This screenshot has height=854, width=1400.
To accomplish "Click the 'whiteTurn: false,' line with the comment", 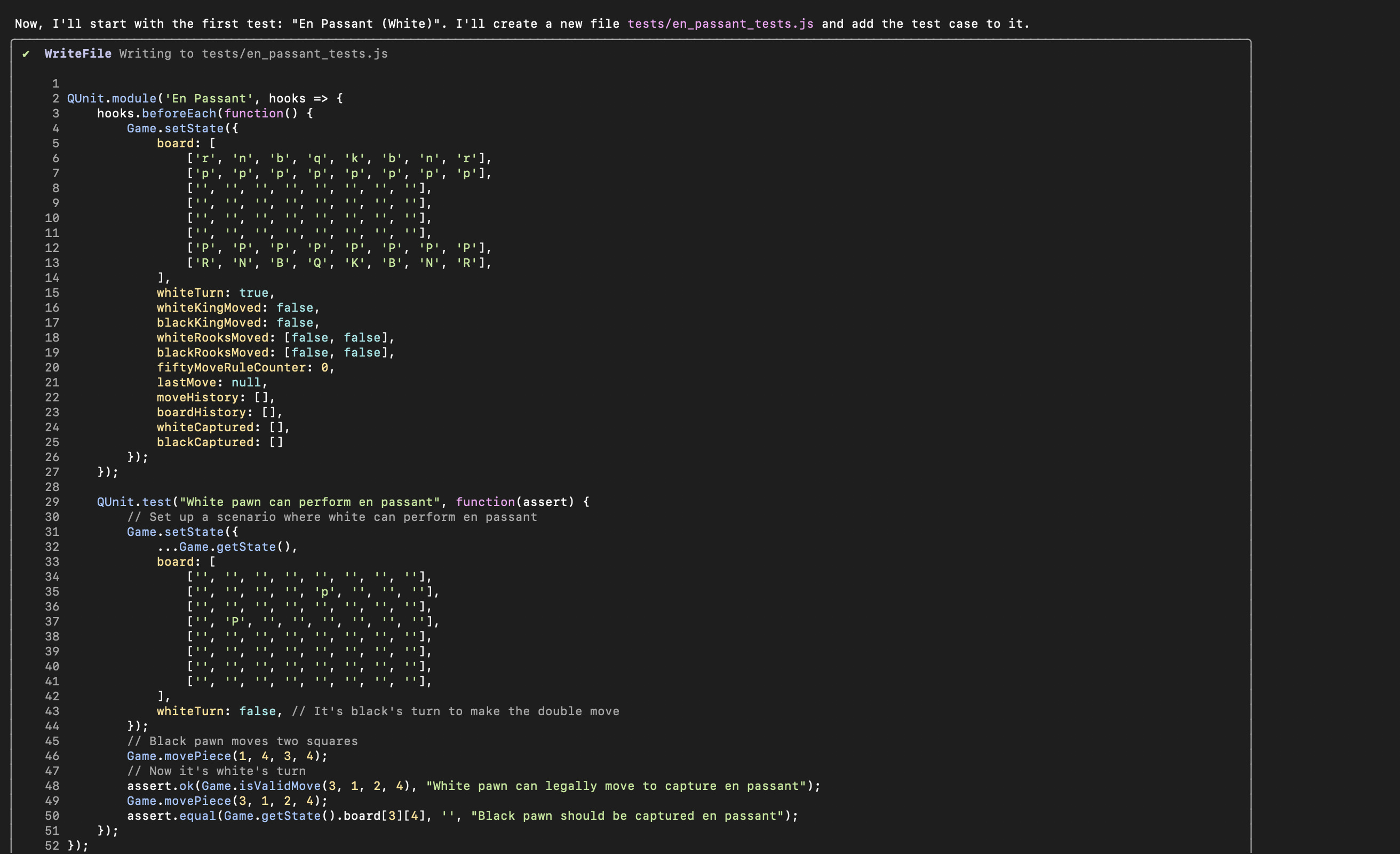I will coord(388,711).
